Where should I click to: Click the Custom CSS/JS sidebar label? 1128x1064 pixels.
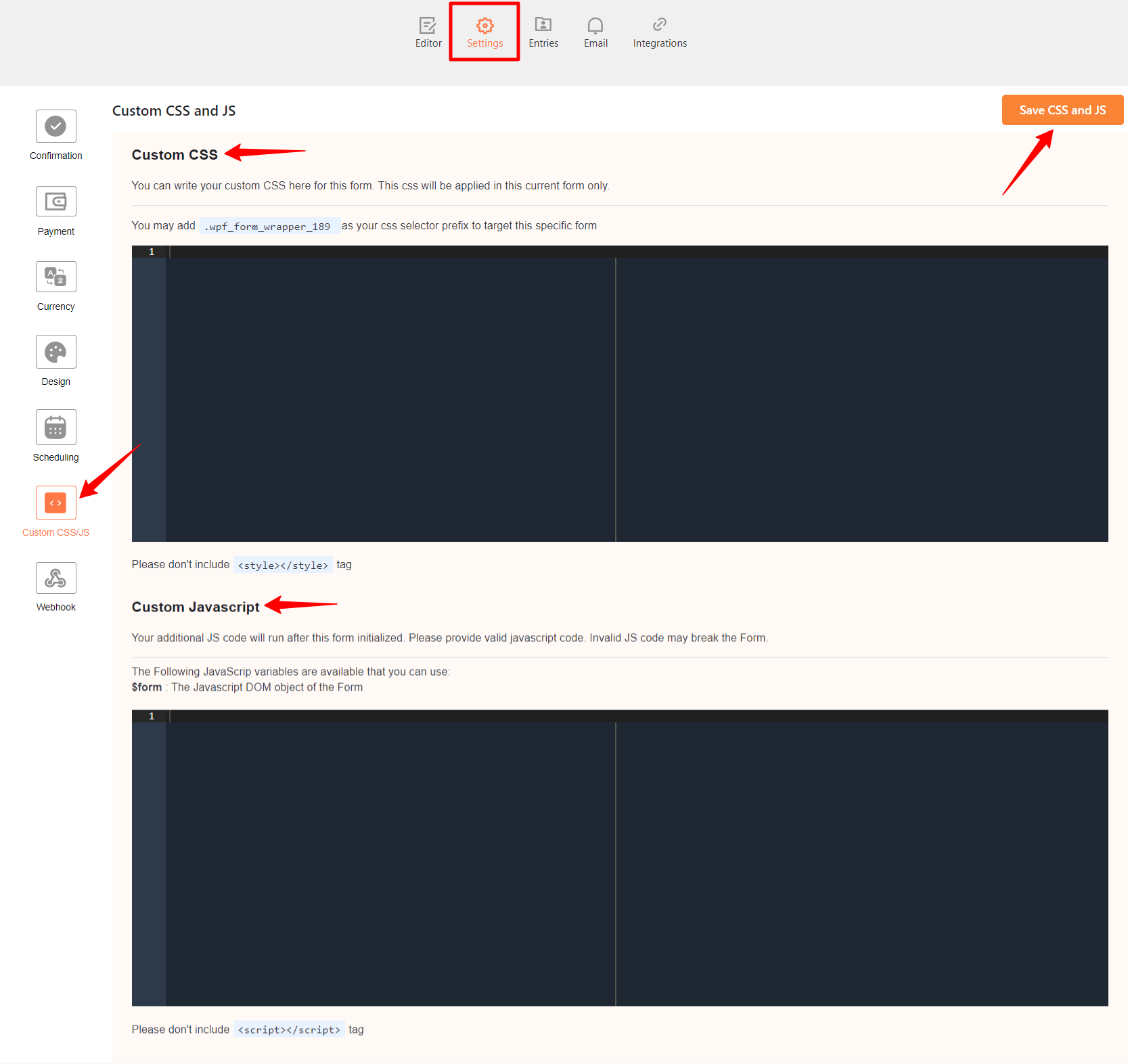click(56, 532)
